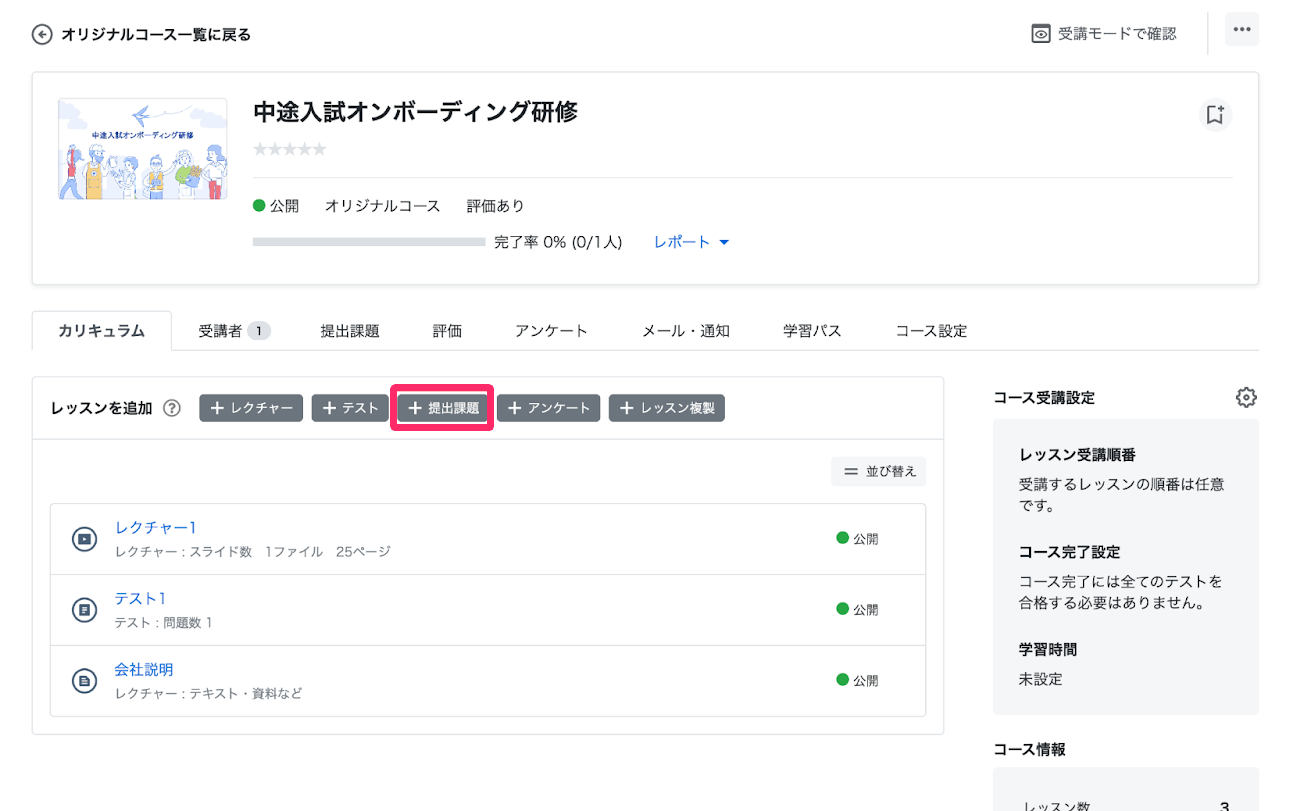
Task: Click the レッスン受講順番 heading
Action: [x=1077, y=455]
